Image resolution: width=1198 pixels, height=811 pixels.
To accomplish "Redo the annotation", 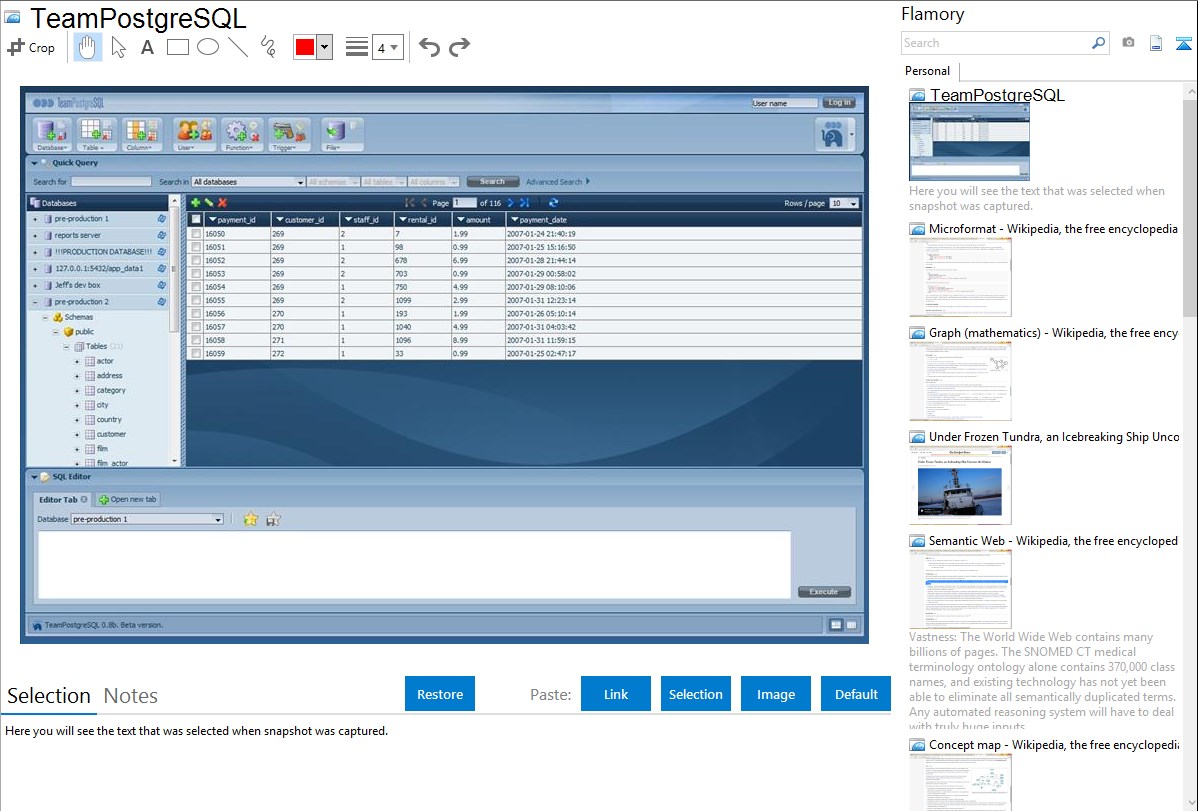I will (459, 47).
